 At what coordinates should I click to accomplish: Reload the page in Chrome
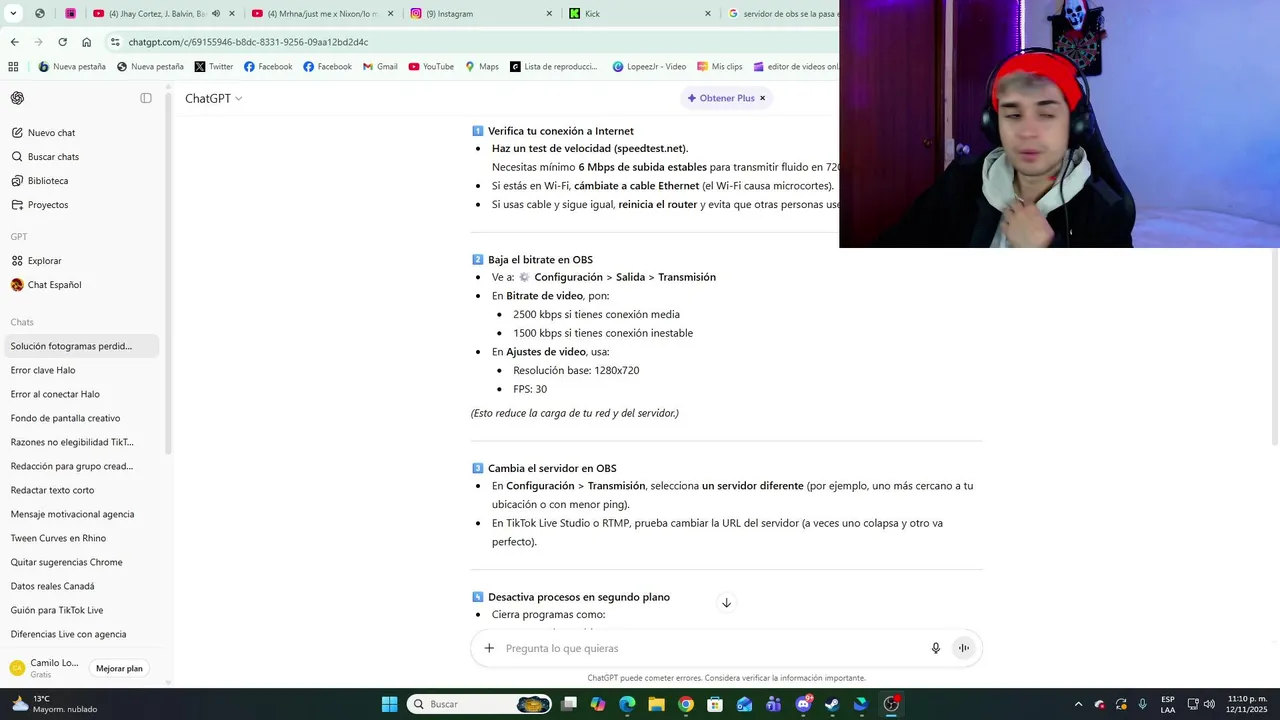62,42
